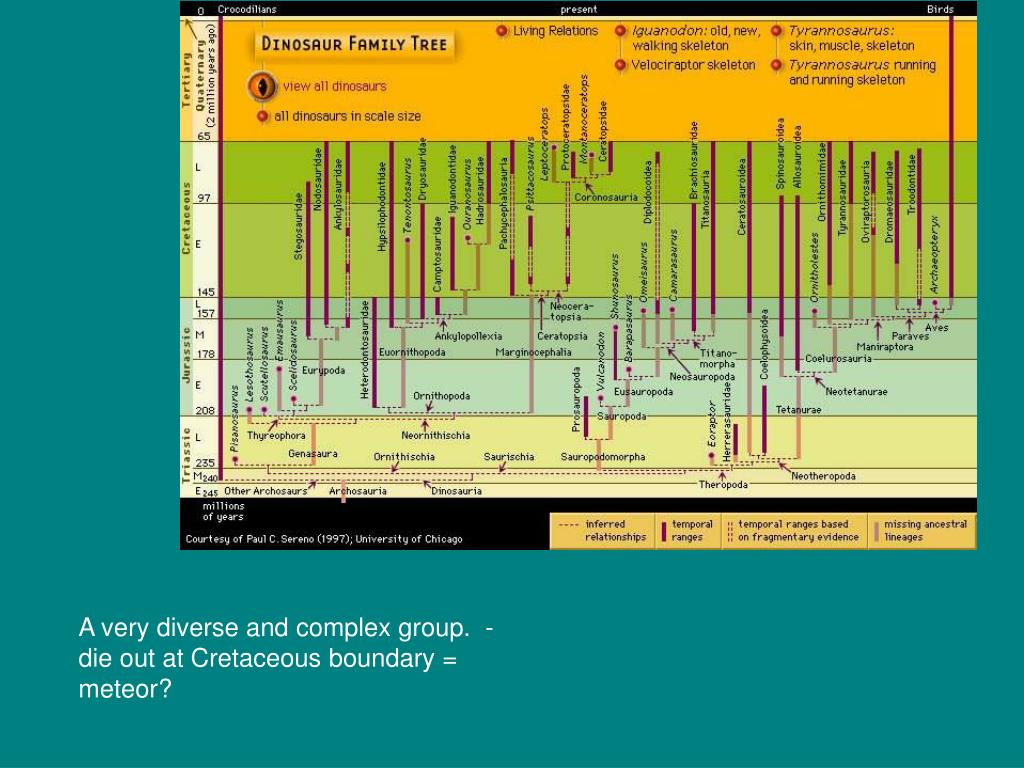Click the temporal ranges based on fragmentary evidence legend
Screen dimensions: 1024x768
click(x=794, y=530)
